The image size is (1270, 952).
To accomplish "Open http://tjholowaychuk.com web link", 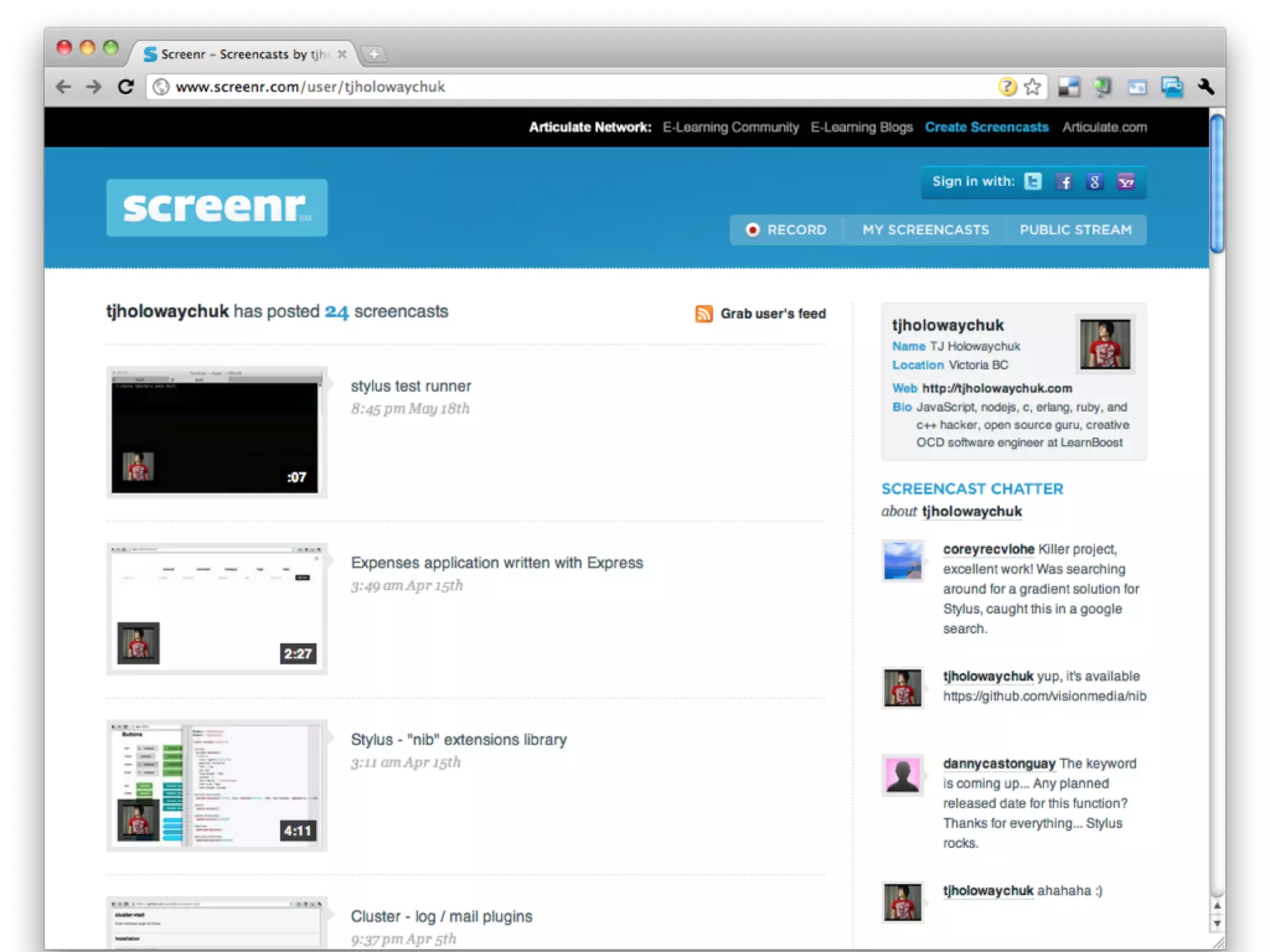I will [997, 389].
